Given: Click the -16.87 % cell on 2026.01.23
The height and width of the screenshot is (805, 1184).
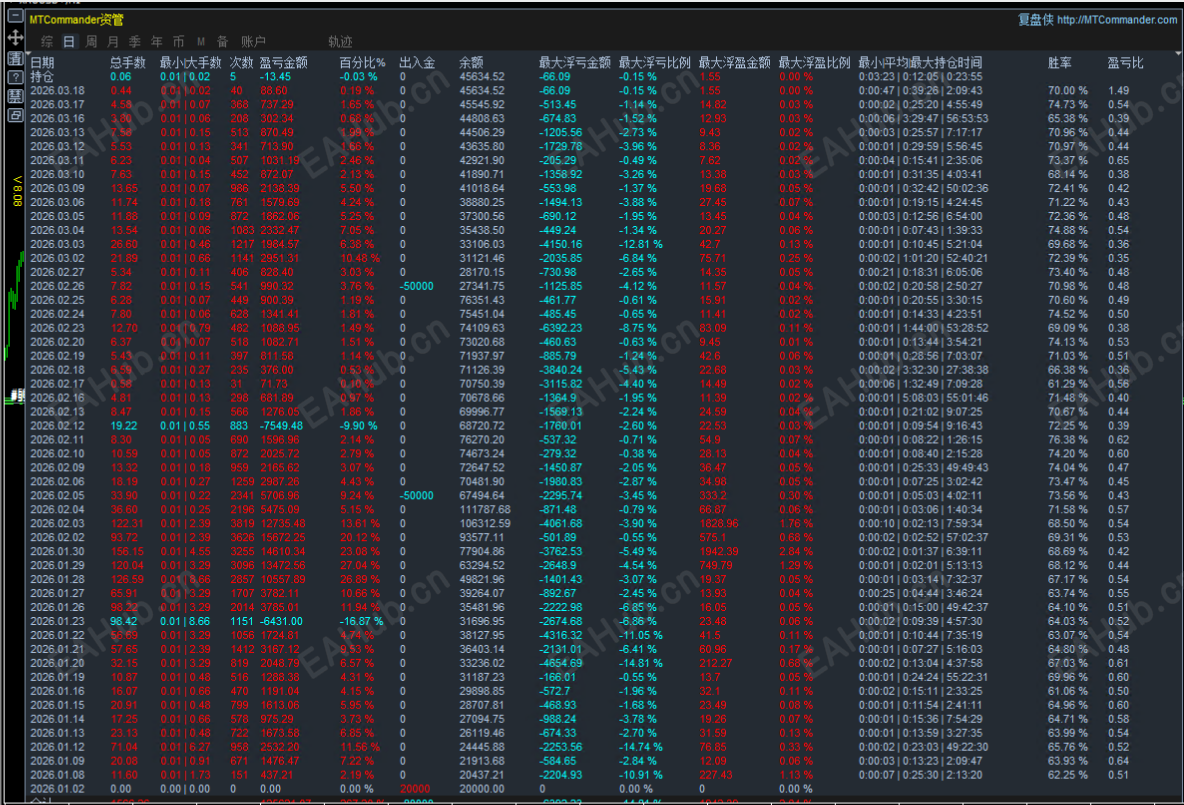Looking at the screenshot, I should [x=362, y=621].
